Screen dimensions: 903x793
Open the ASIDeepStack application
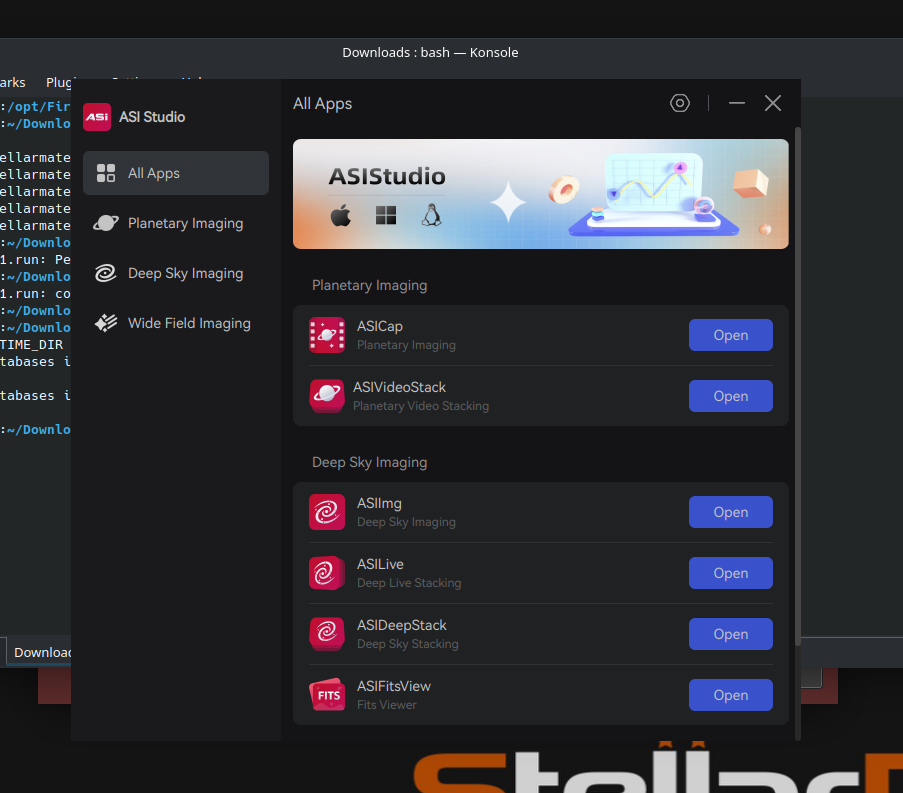point(731,634)
